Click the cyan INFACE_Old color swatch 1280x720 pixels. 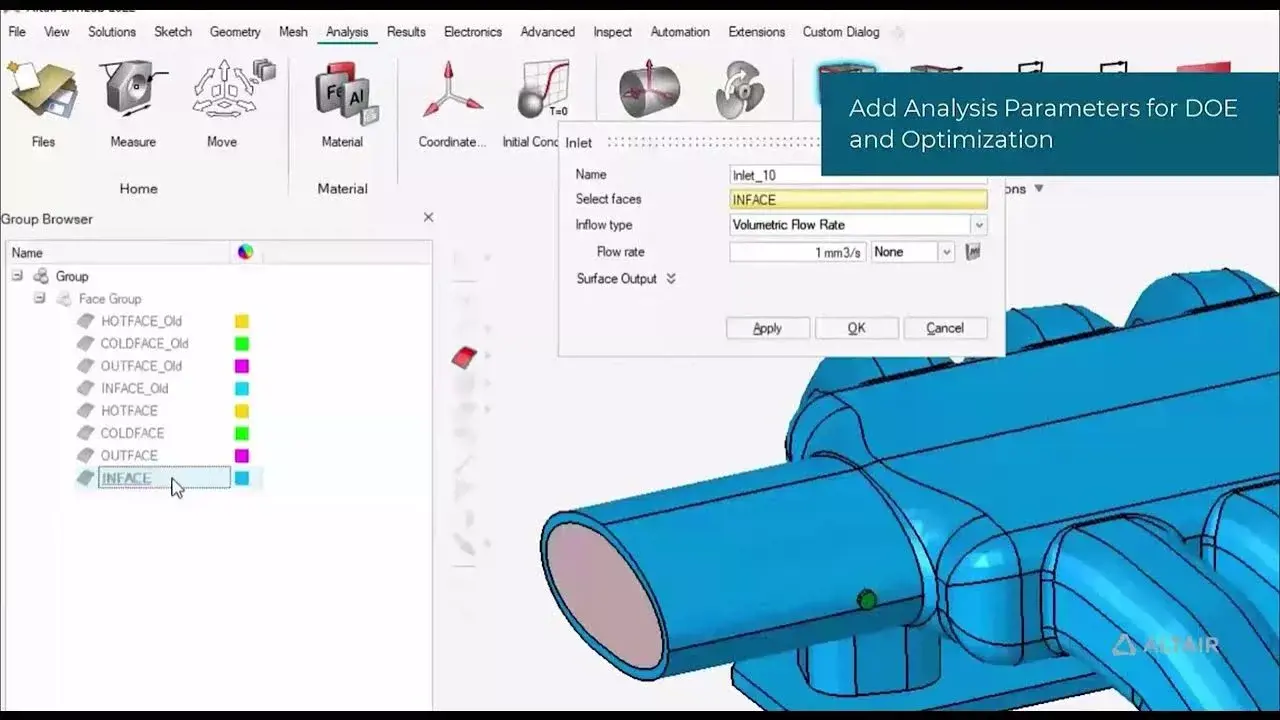point(241,388)
